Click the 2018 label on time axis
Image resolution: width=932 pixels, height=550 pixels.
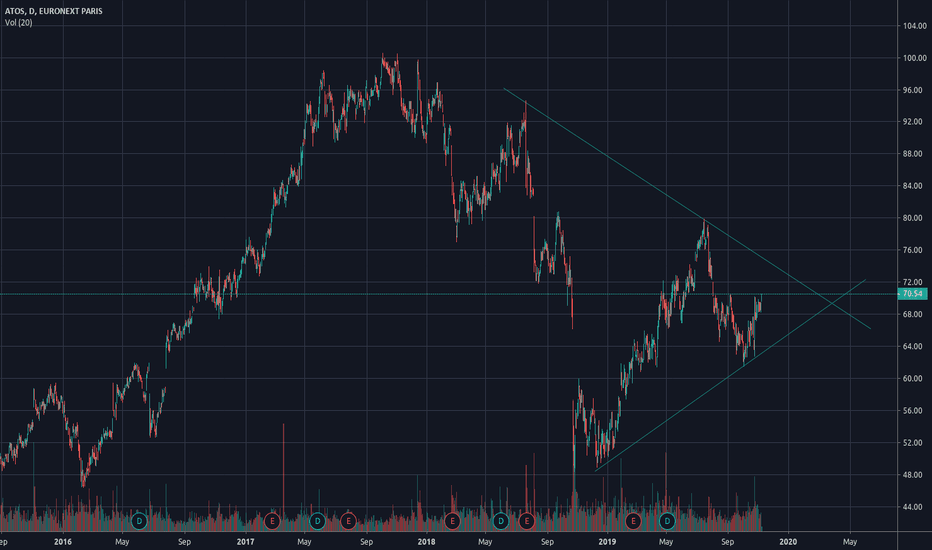426,542
